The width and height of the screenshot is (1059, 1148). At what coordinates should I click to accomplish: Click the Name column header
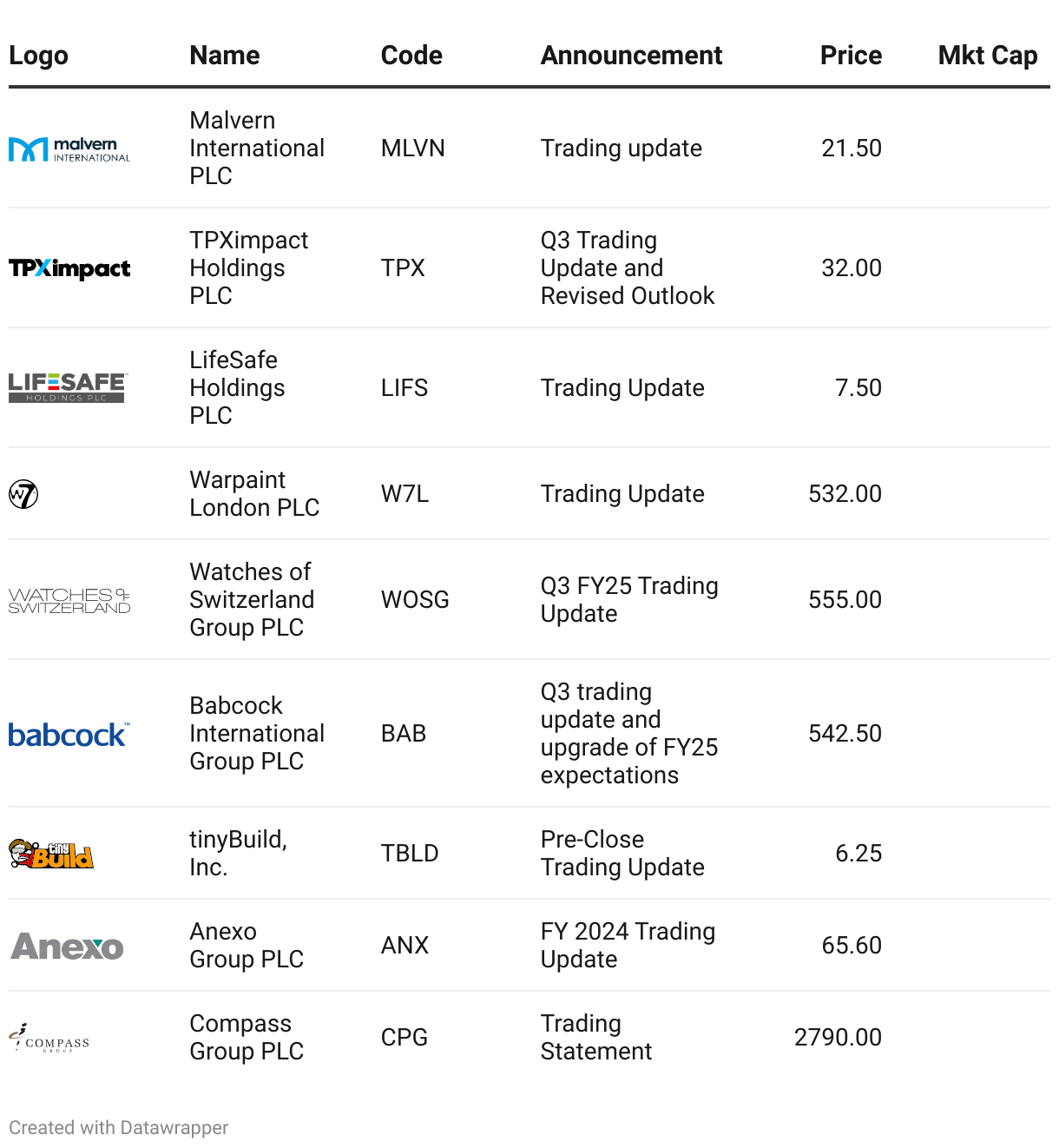pos(225,56)
